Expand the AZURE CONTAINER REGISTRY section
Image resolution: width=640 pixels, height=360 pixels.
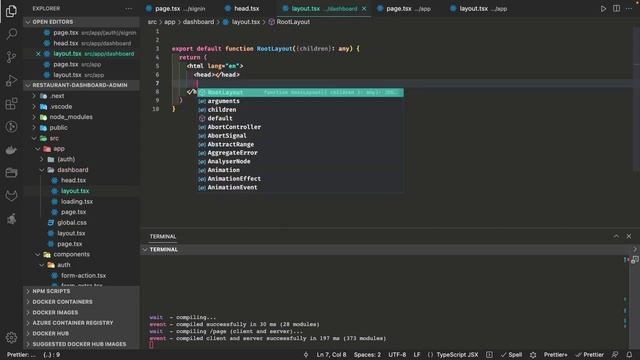pos(82,323)
